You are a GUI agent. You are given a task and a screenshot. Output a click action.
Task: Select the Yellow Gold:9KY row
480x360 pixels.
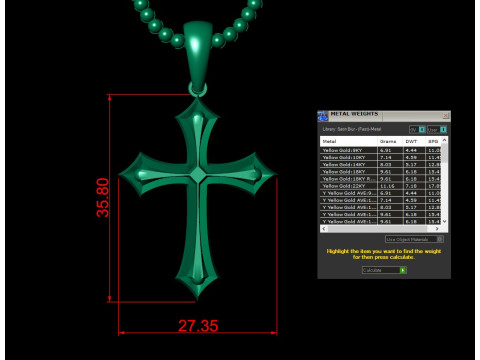coord(381,150)
